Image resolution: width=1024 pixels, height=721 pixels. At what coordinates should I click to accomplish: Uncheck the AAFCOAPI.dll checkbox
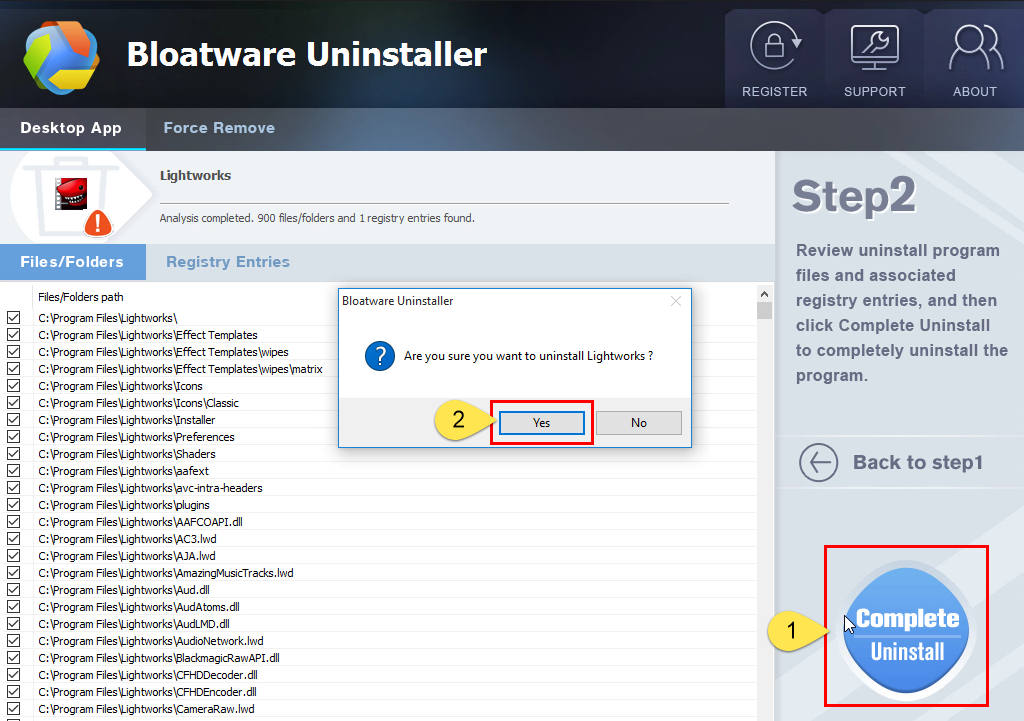click(x=14, y=522)
